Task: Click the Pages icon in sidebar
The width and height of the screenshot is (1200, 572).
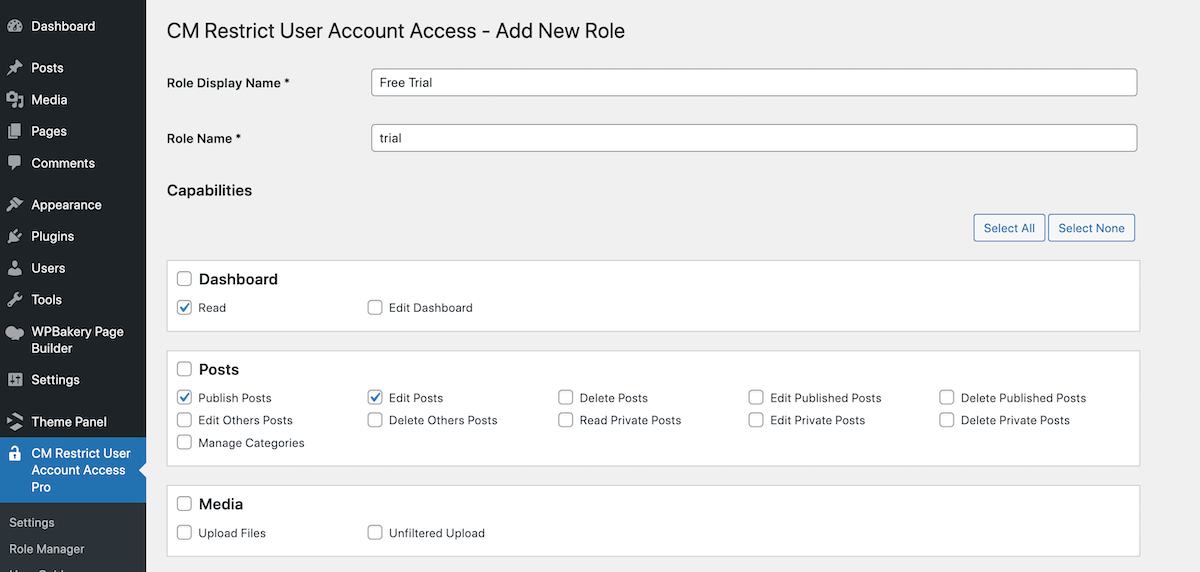Action: click(x=14, y=131)
